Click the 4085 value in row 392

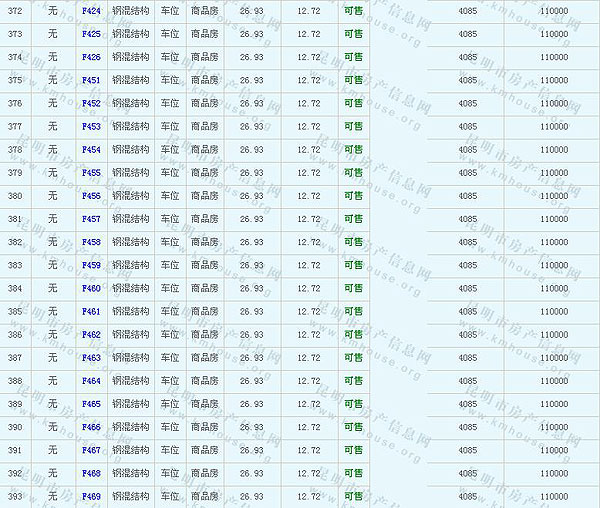[467, 473]
